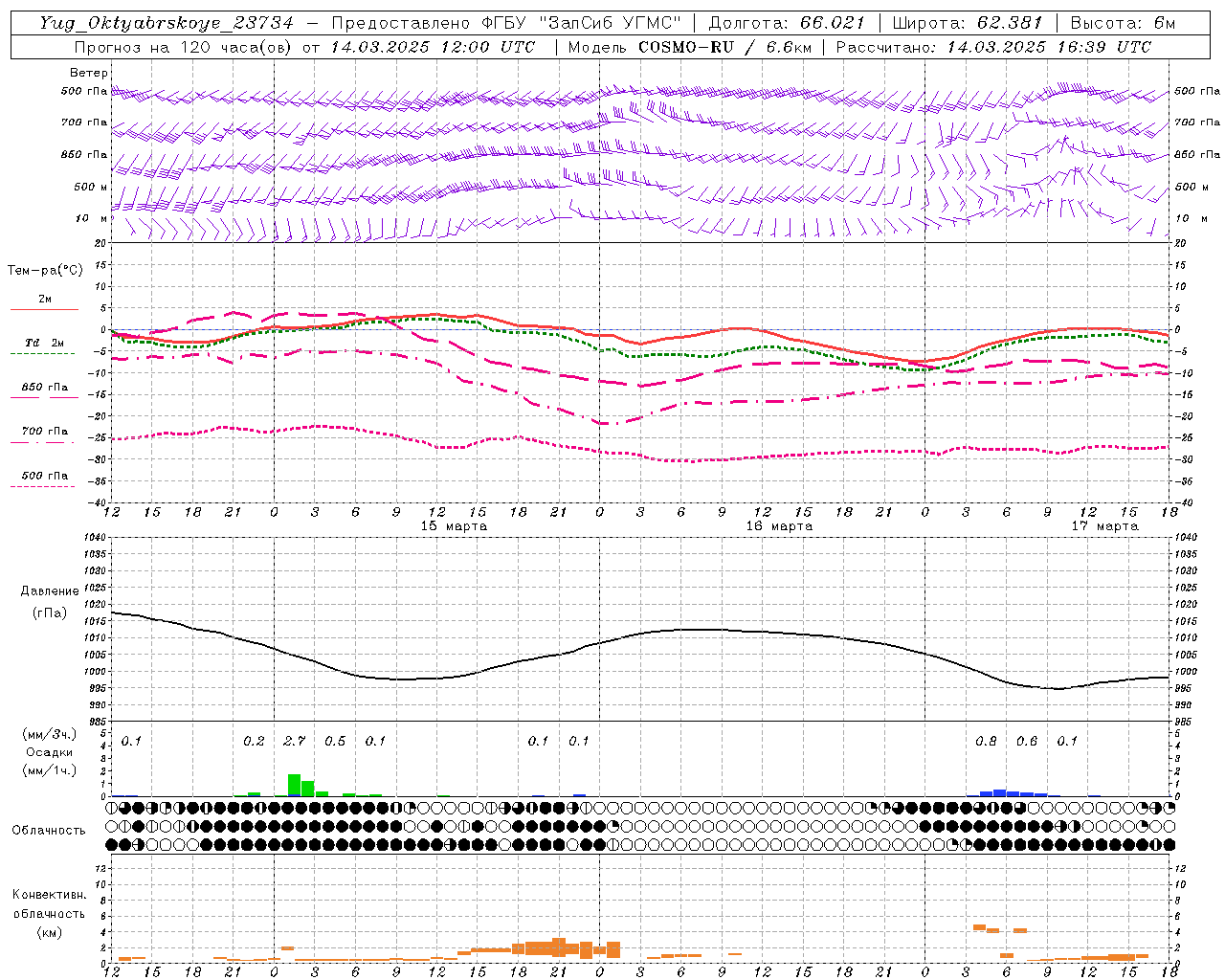The height and width of the screenshot is (980, 1225).
Task: Click the Облачность row label
Action: click(x=49, y=831)
